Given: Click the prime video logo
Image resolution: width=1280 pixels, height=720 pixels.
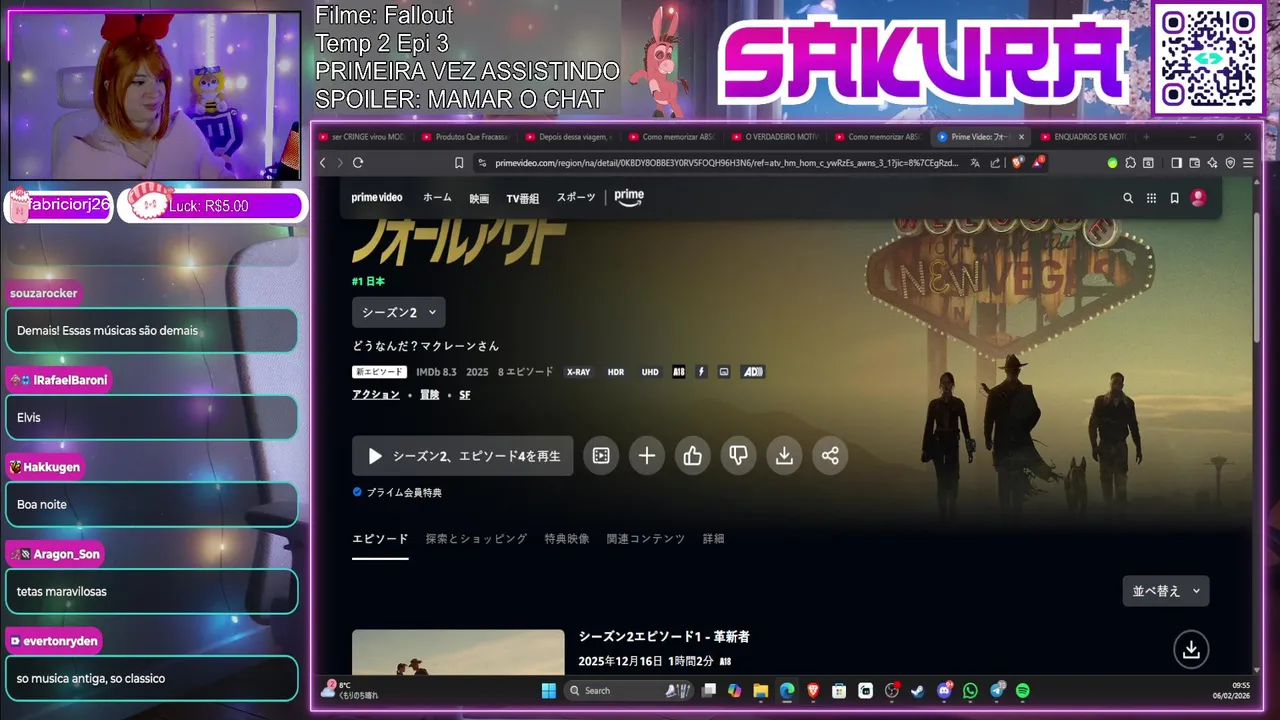Looking at the screenshot, I should click(377, 198).
